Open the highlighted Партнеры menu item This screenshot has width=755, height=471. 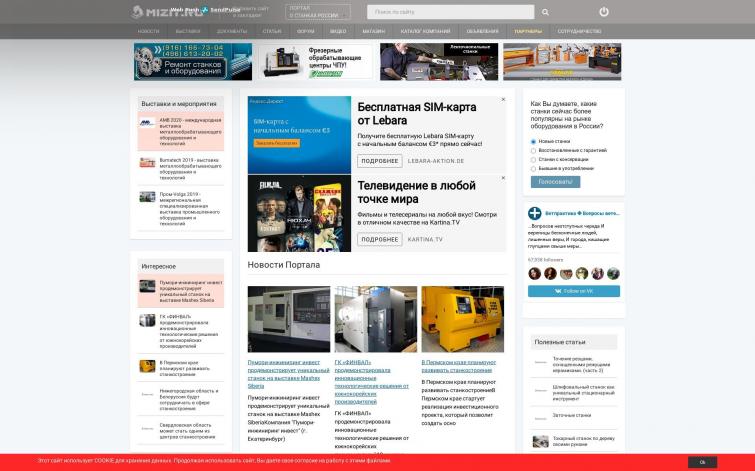pos(528,31)
